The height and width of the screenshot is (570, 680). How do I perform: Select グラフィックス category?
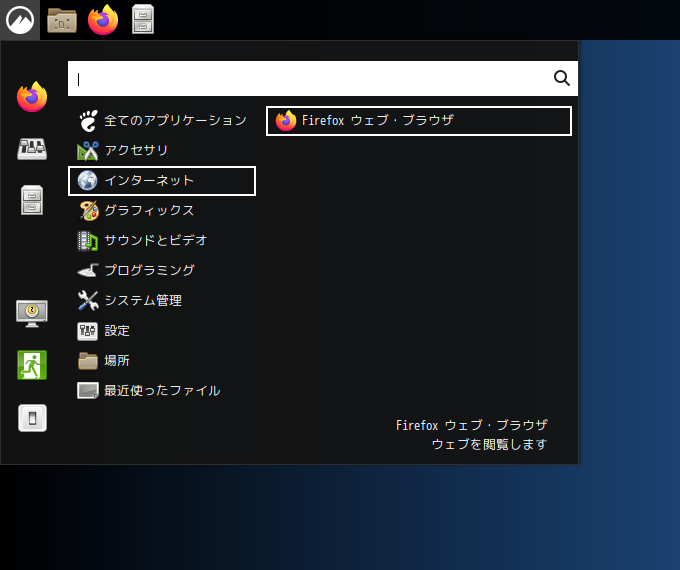point(162,211)
